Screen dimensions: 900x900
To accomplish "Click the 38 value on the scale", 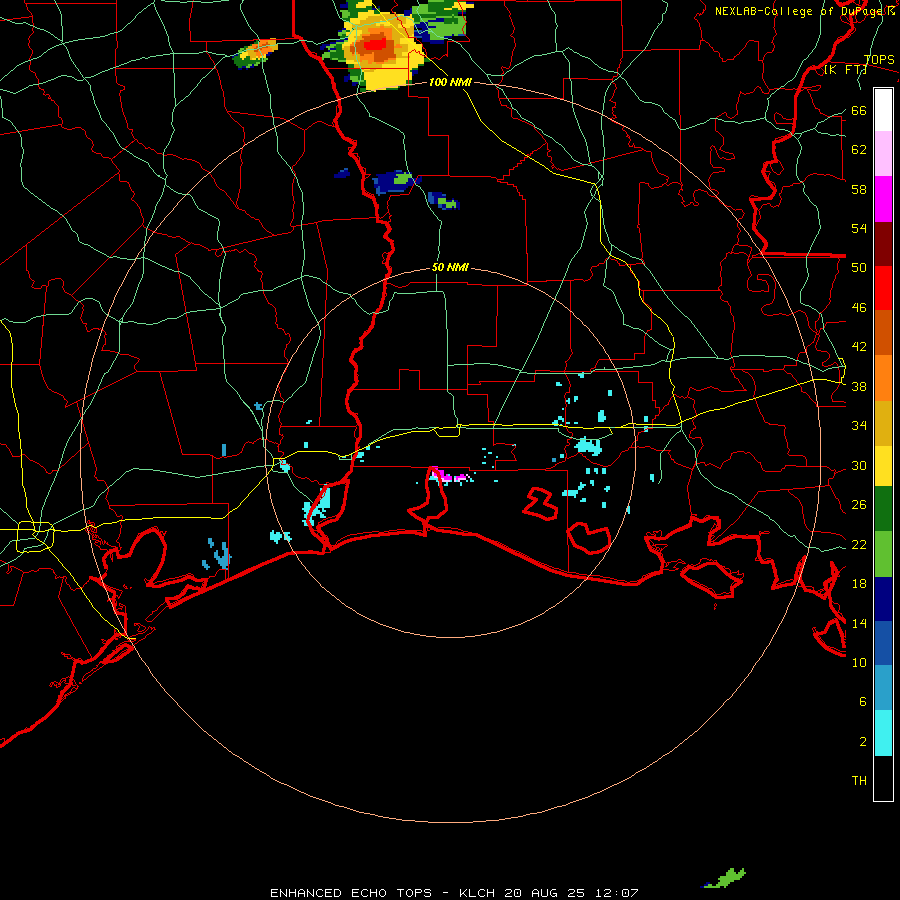I will [859, 387].
